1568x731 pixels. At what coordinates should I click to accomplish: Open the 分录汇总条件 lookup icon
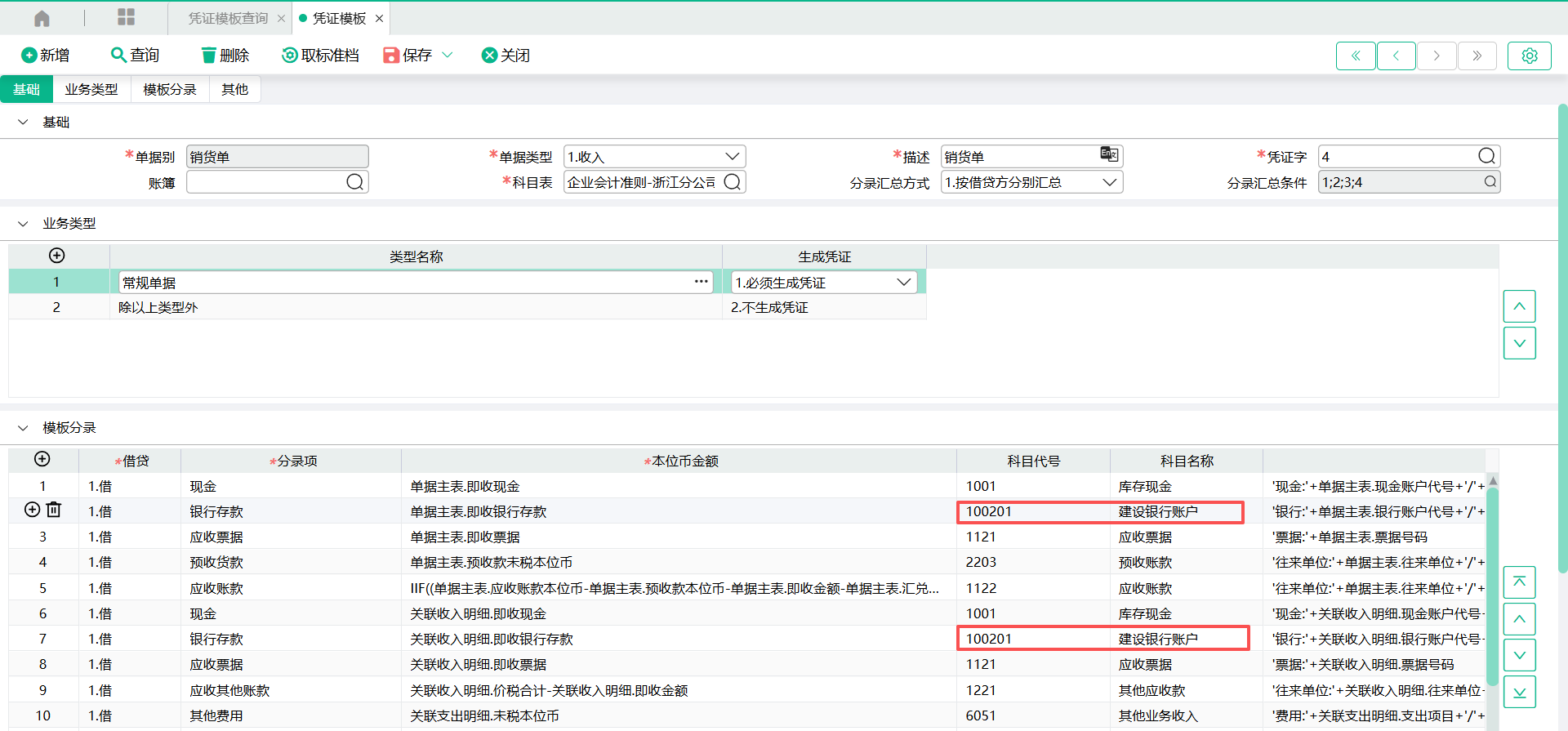click(1490, 181)
